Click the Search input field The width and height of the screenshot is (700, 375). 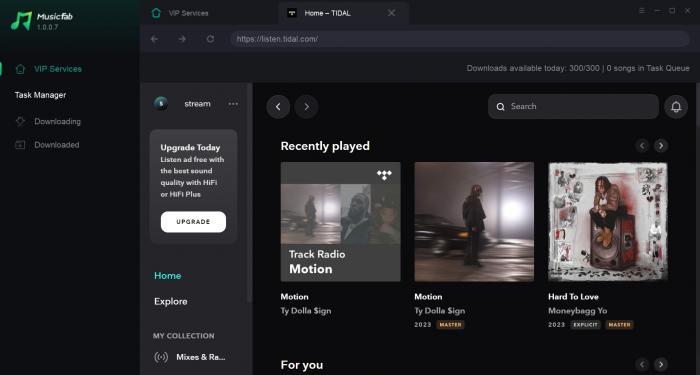573,106
